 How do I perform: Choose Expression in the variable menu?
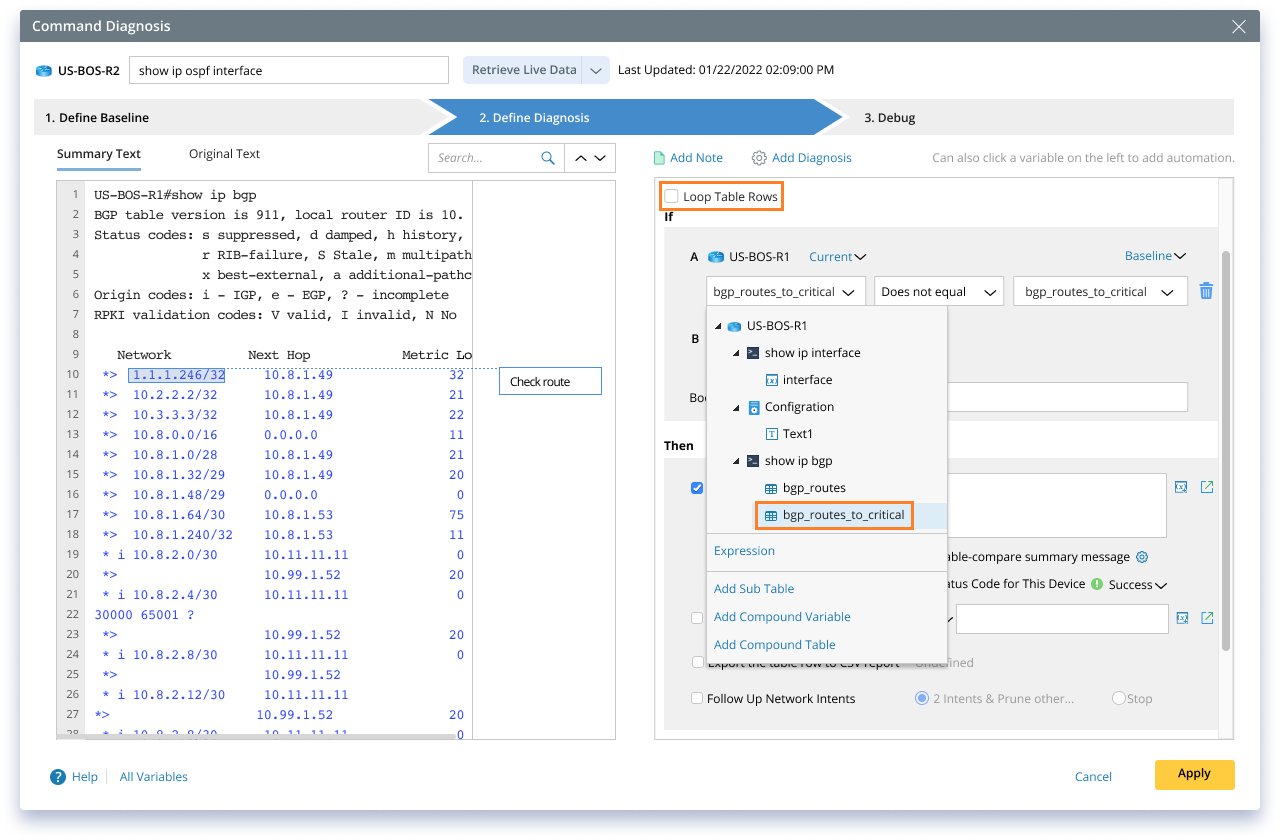tap(744, 551)
